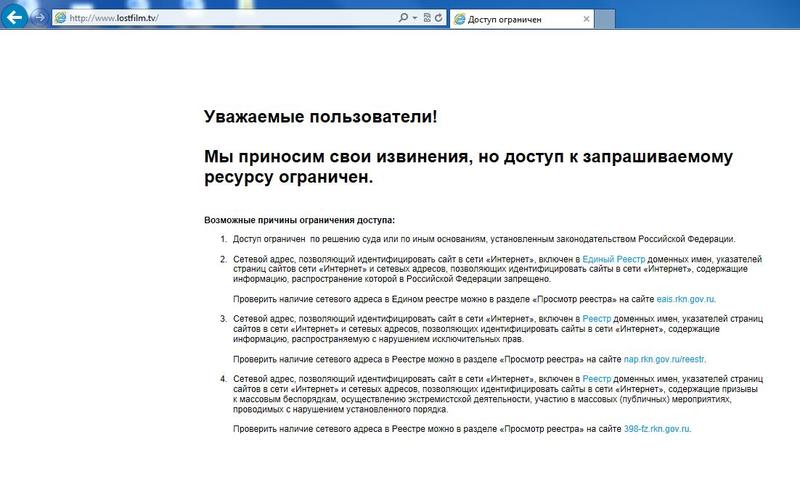Viewport: 800px width, 487px height.
Task: Click the Forward navigation arrow button
Action: point(39,17)
